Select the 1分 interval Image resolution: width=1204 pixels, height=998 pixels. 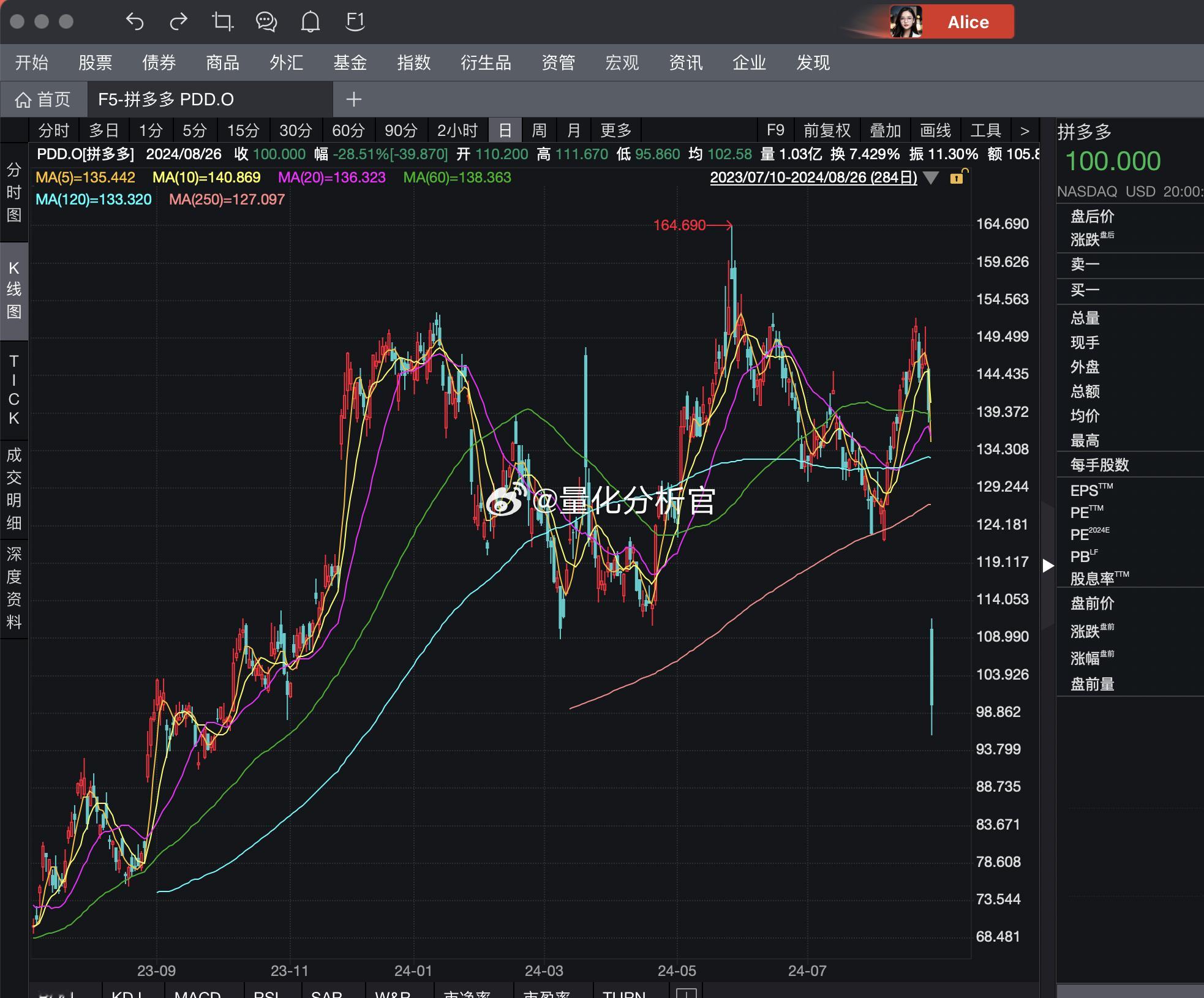[x=151, y=130]
